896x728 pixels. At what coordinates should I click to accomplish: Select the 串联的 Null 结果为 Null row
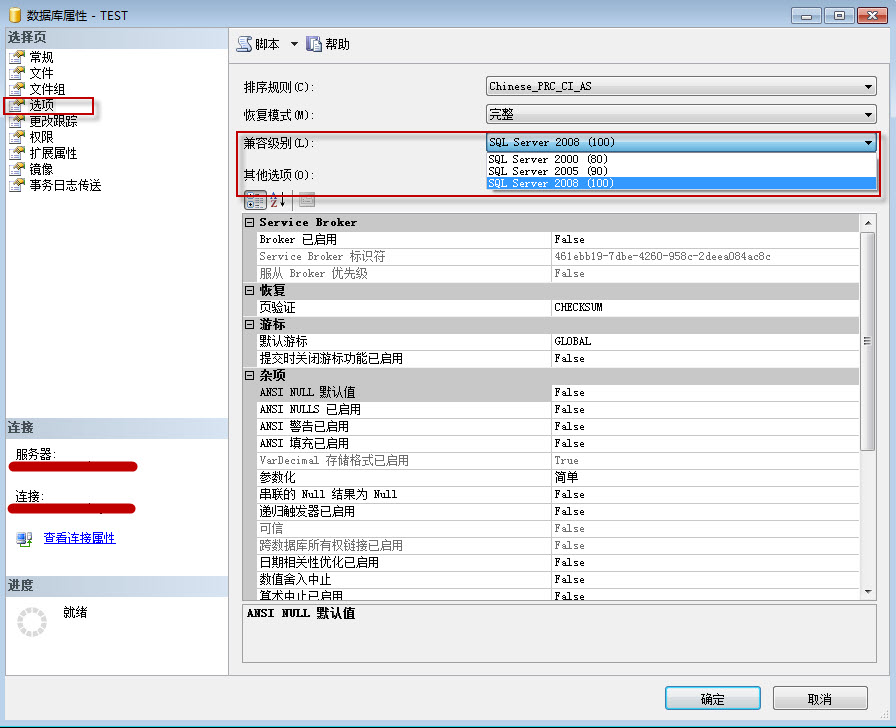[x=557, y=494]
